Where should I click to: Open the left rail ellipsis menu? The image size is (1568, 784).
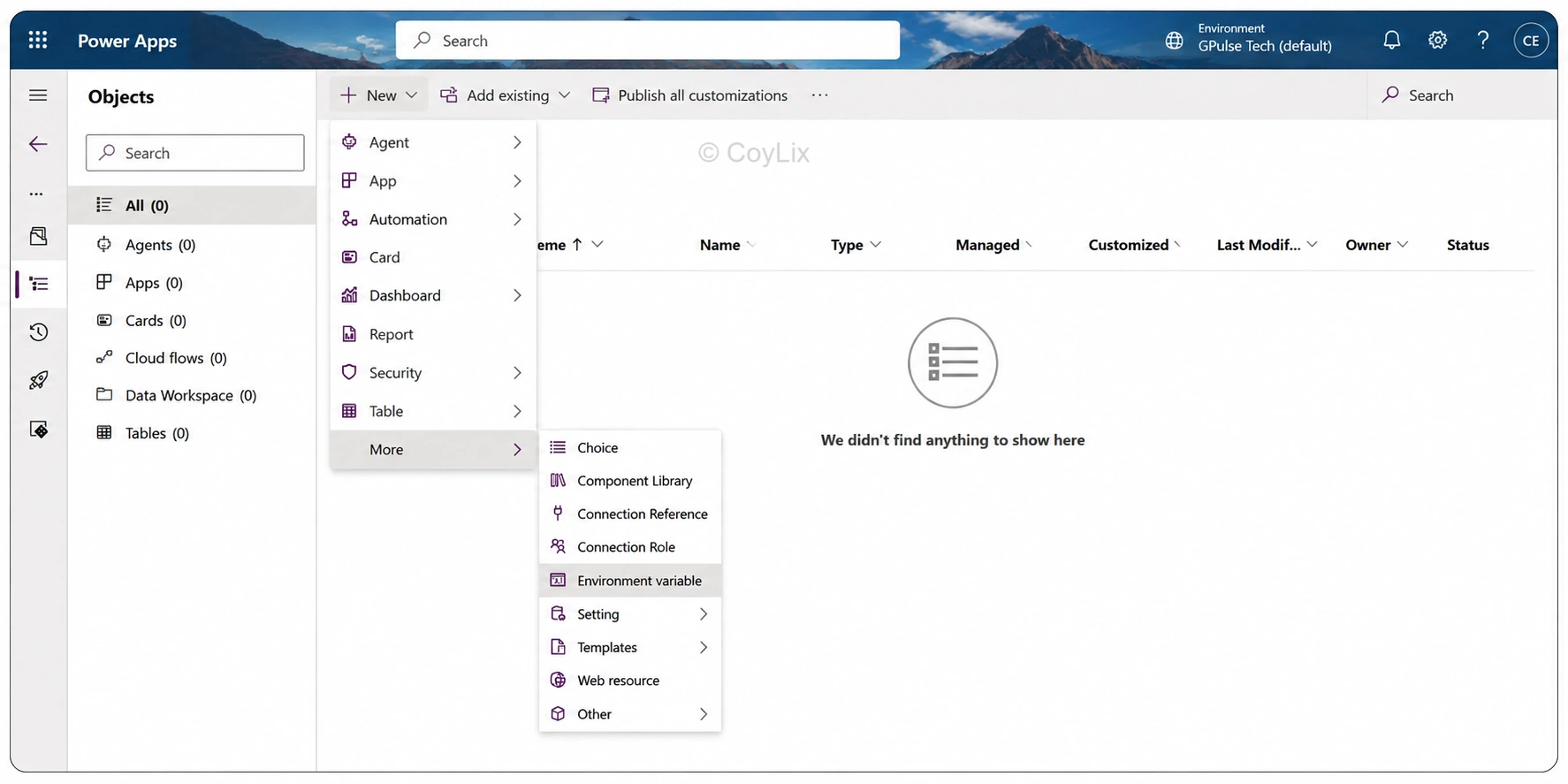click(x=36, y=194)
